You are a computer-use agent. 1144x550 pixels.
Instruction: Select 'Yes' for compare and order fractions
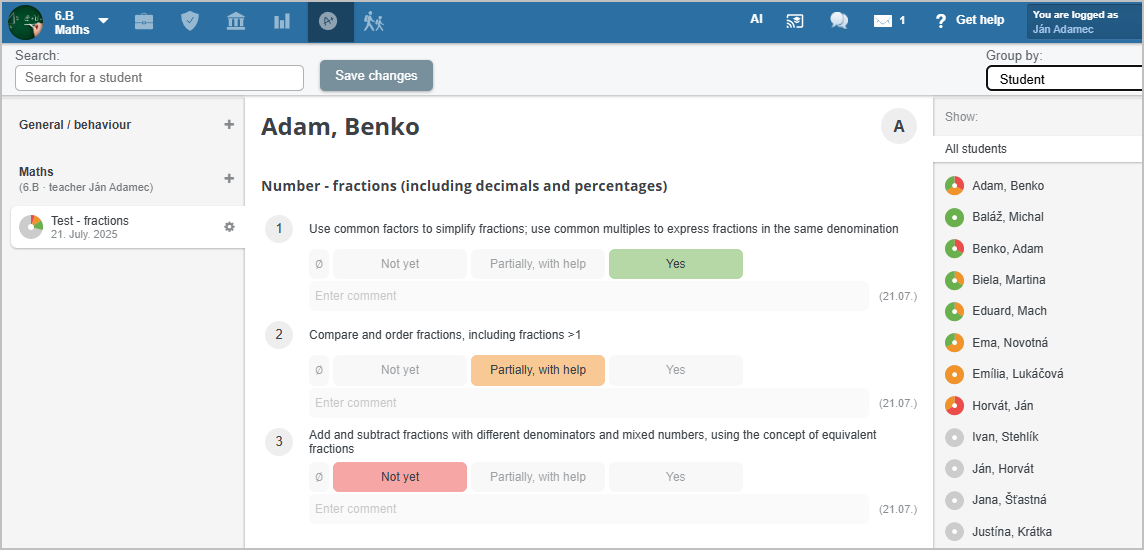click(x=676, y=370)
